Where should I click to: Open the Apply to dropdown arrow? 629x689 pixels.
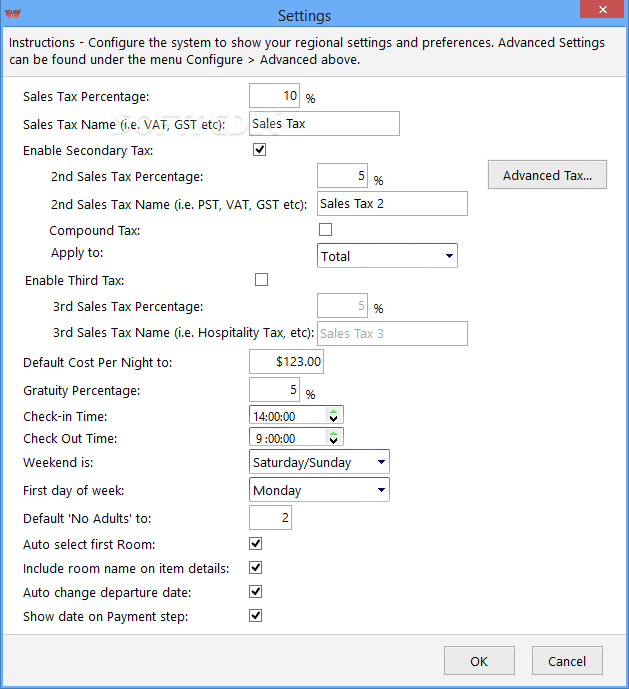449,256
